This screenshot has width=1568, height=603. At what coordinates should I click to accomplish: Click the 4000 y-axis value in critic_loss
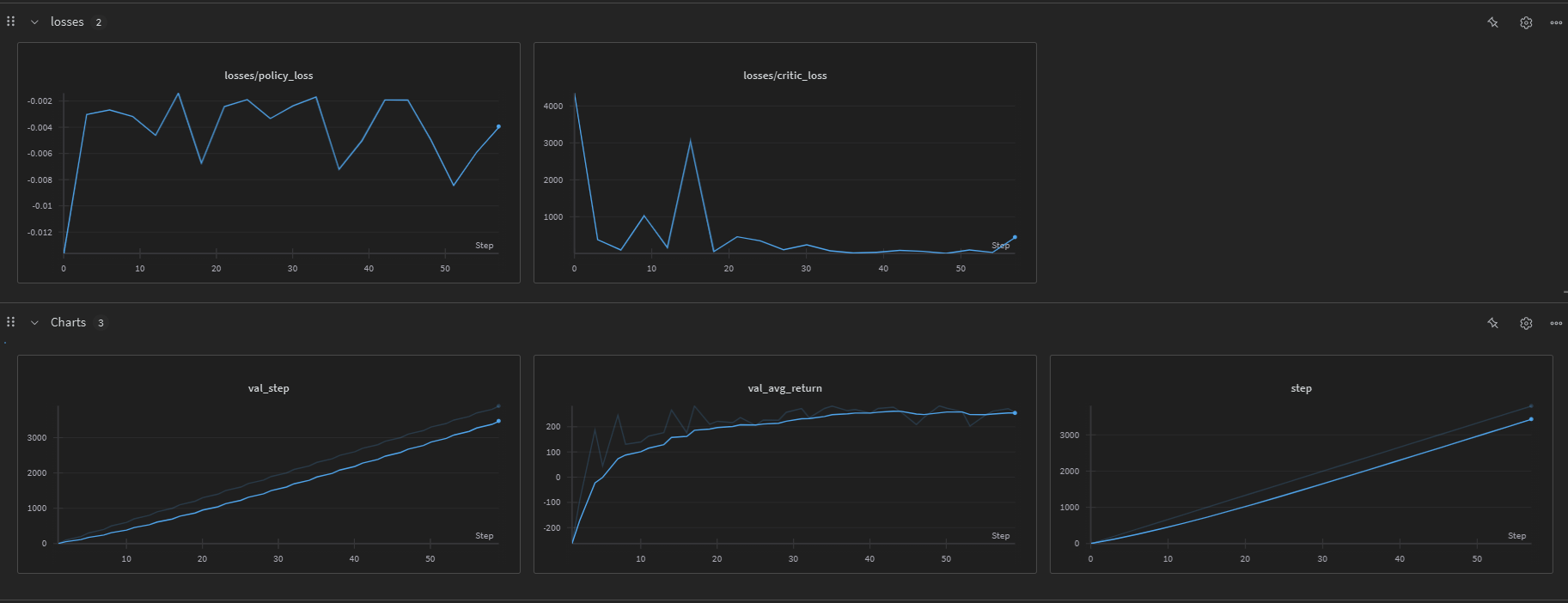[553, 107]
